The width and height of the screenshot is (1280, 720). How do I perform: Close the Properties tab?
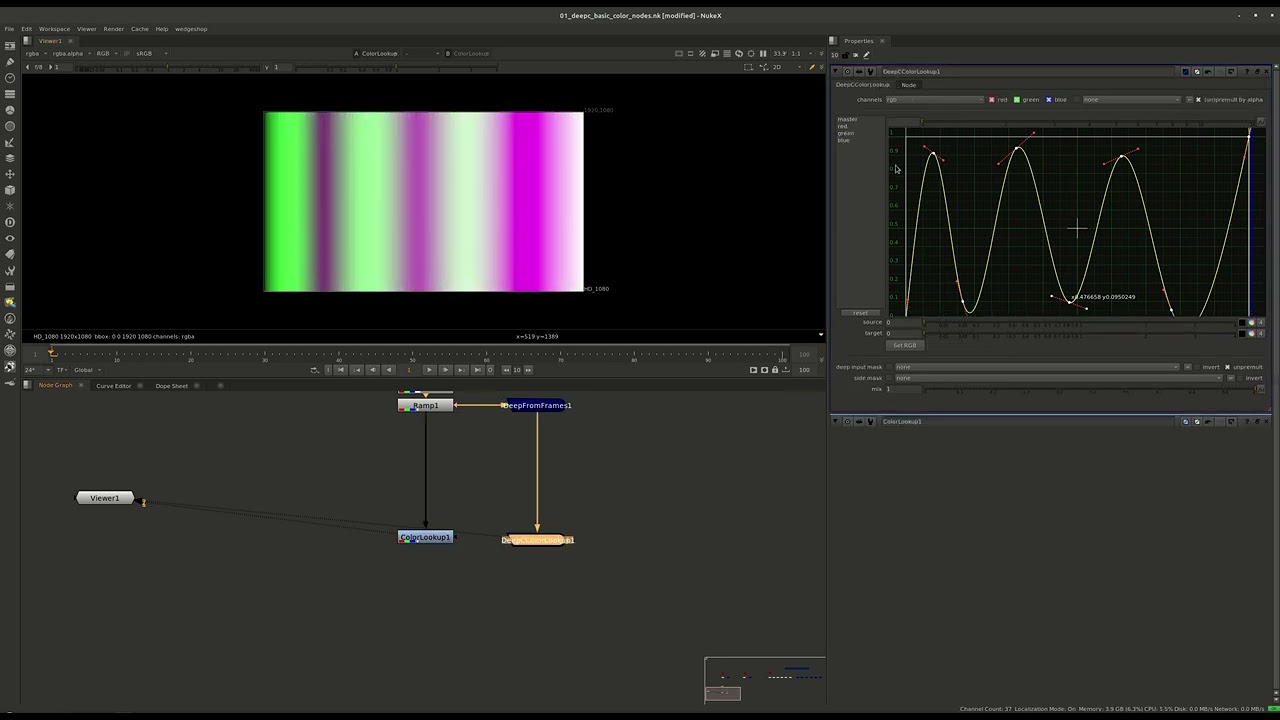pyautogui.click(x=882, y=41)
